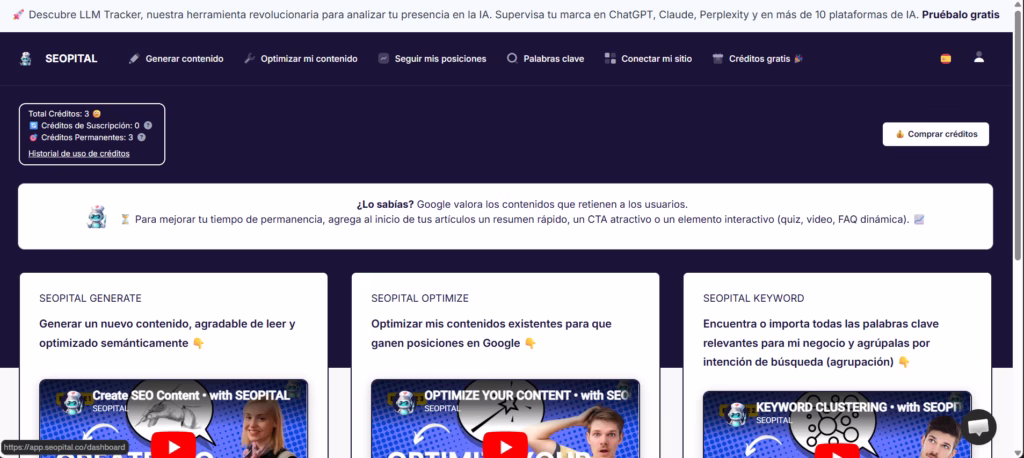Go to Seguir mis posiciones
This screenshot has height=458, width=1024.
coord(440,59)
